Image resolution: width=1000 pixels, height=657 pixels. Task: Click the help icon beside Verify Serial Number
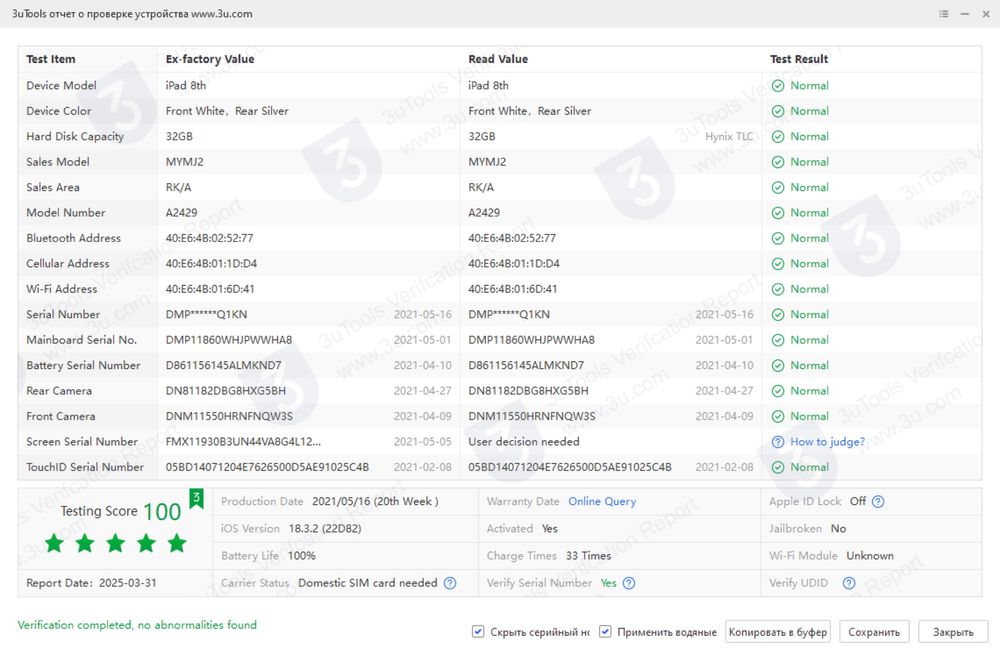click(x=629, y=583)
